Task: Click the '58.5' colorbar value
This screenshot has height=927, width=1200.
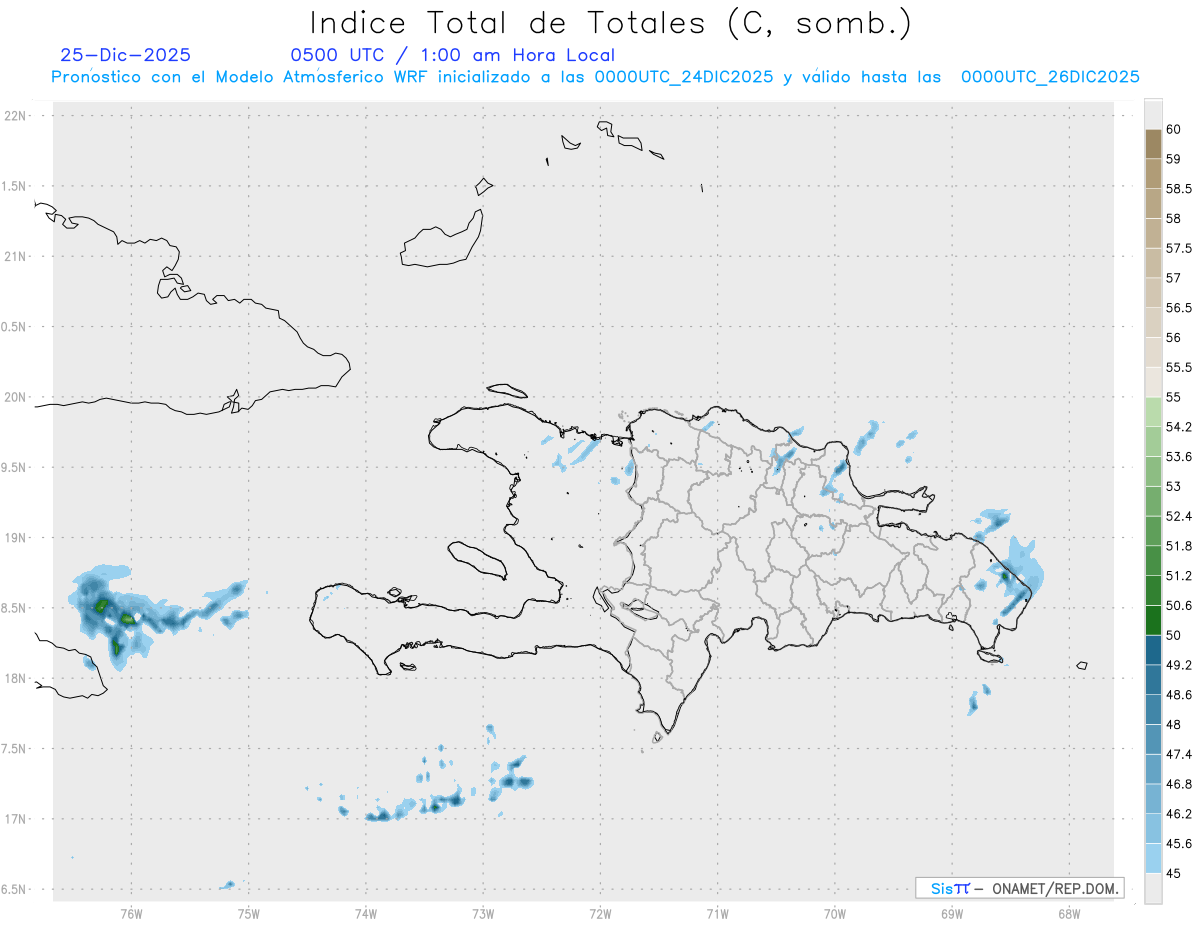Action: click(x=1179, y=188)
